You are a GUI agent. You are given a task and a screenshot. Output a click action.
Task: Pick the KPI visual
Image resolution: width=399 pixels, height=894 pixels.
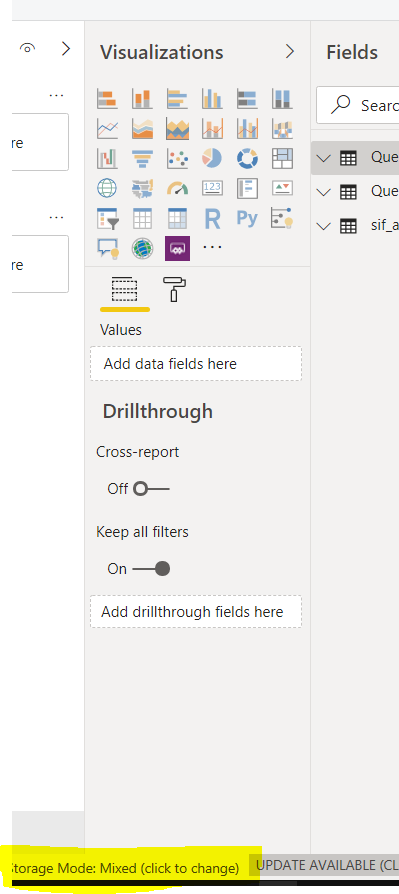(282, 188)
